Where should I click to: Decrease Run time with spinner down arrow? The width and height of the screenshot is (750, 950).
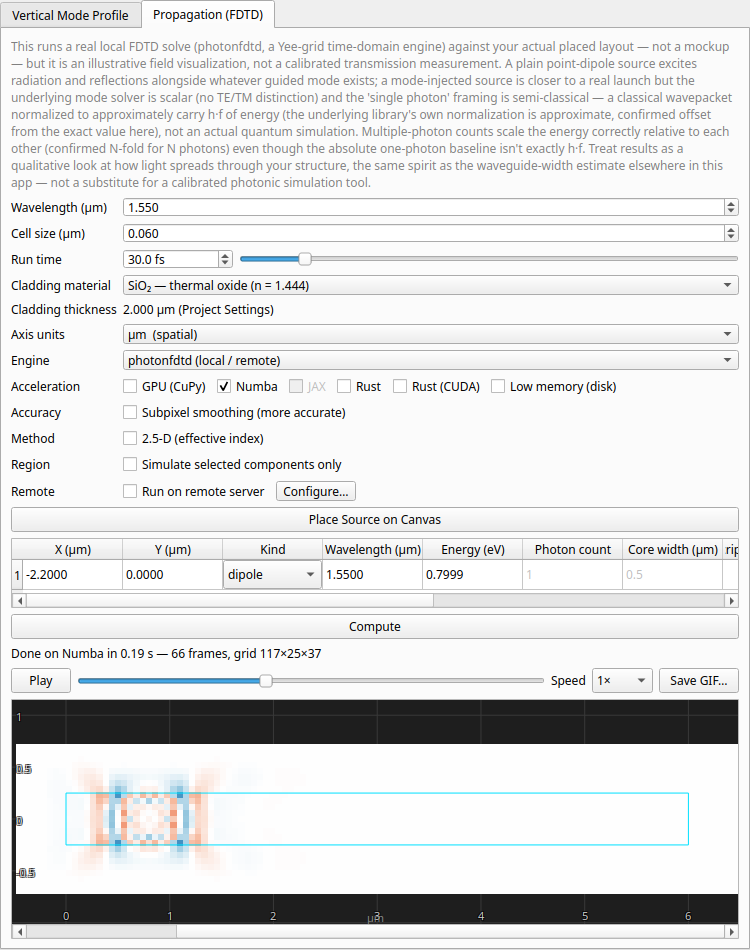[225, 264]
